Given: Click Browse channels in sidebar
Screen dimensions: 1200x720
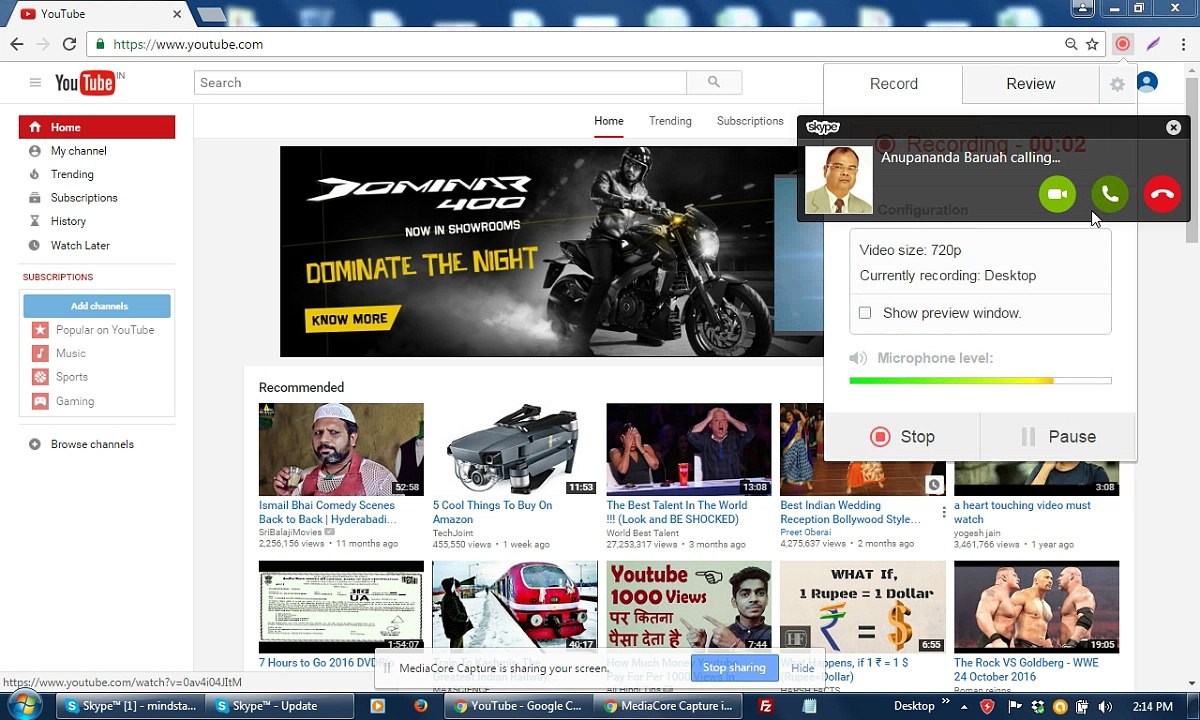Looking at the screenshot, I should [92, 444].
